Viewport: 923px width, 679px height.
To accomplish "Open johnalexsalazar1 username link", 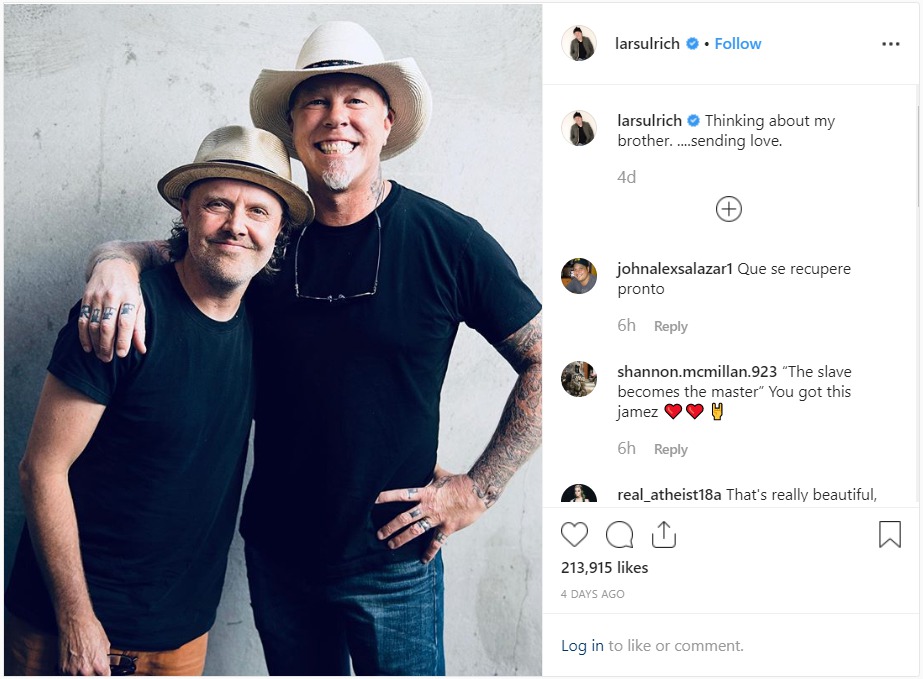I will pos(675,269).
